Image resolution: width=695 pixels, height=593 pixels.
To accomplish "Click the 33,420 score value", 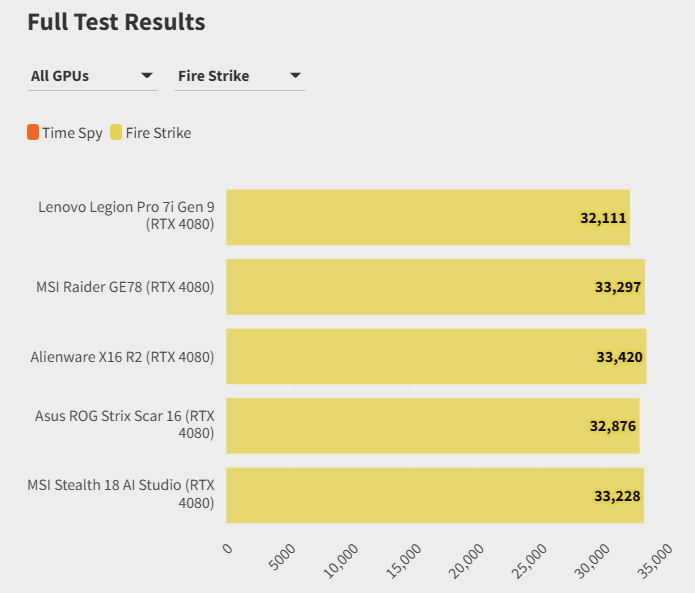I will click(x=619, y=357).
